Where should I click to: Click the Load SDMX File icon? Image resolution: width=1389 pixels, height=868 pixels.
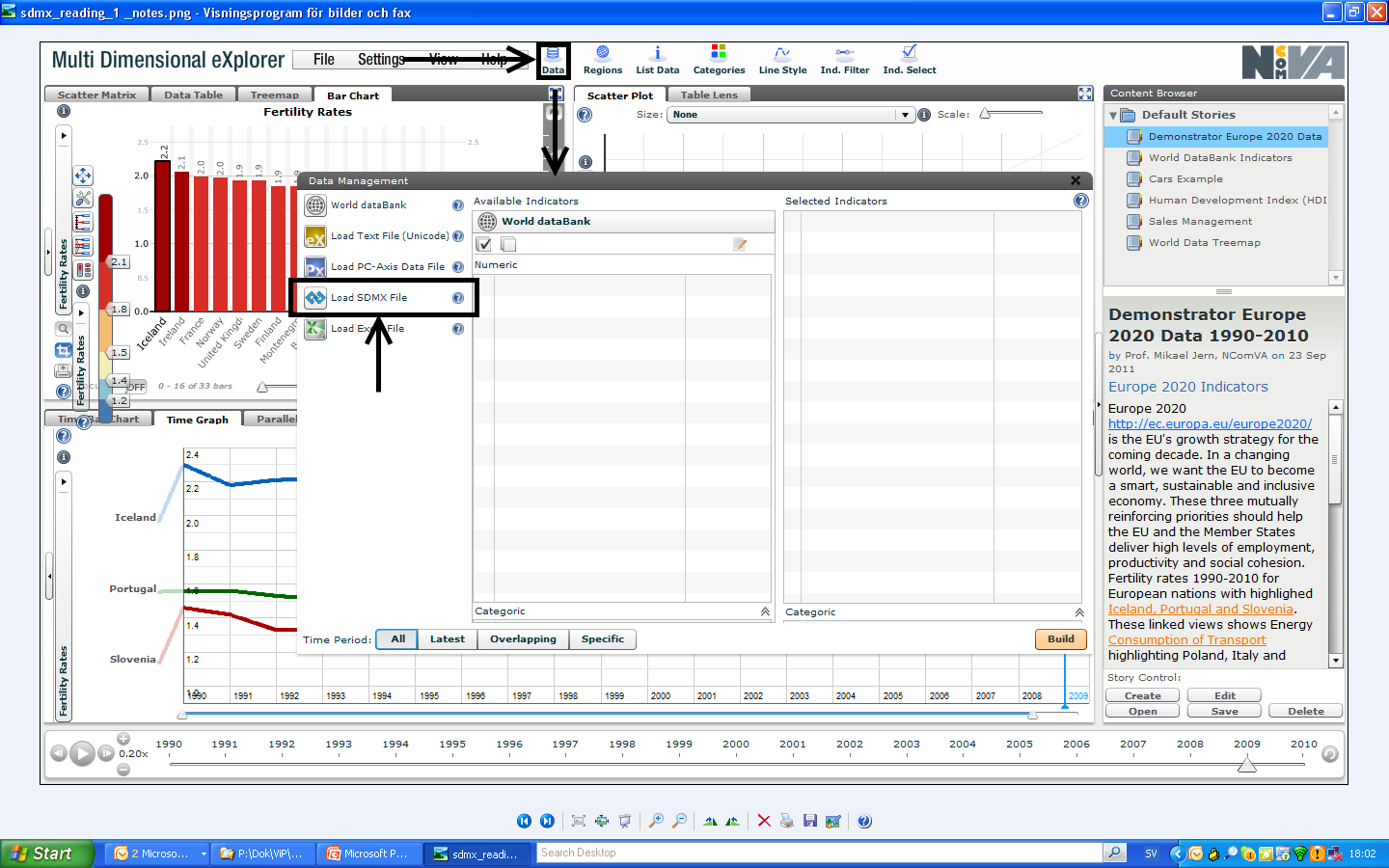click(x=315, y=298)
